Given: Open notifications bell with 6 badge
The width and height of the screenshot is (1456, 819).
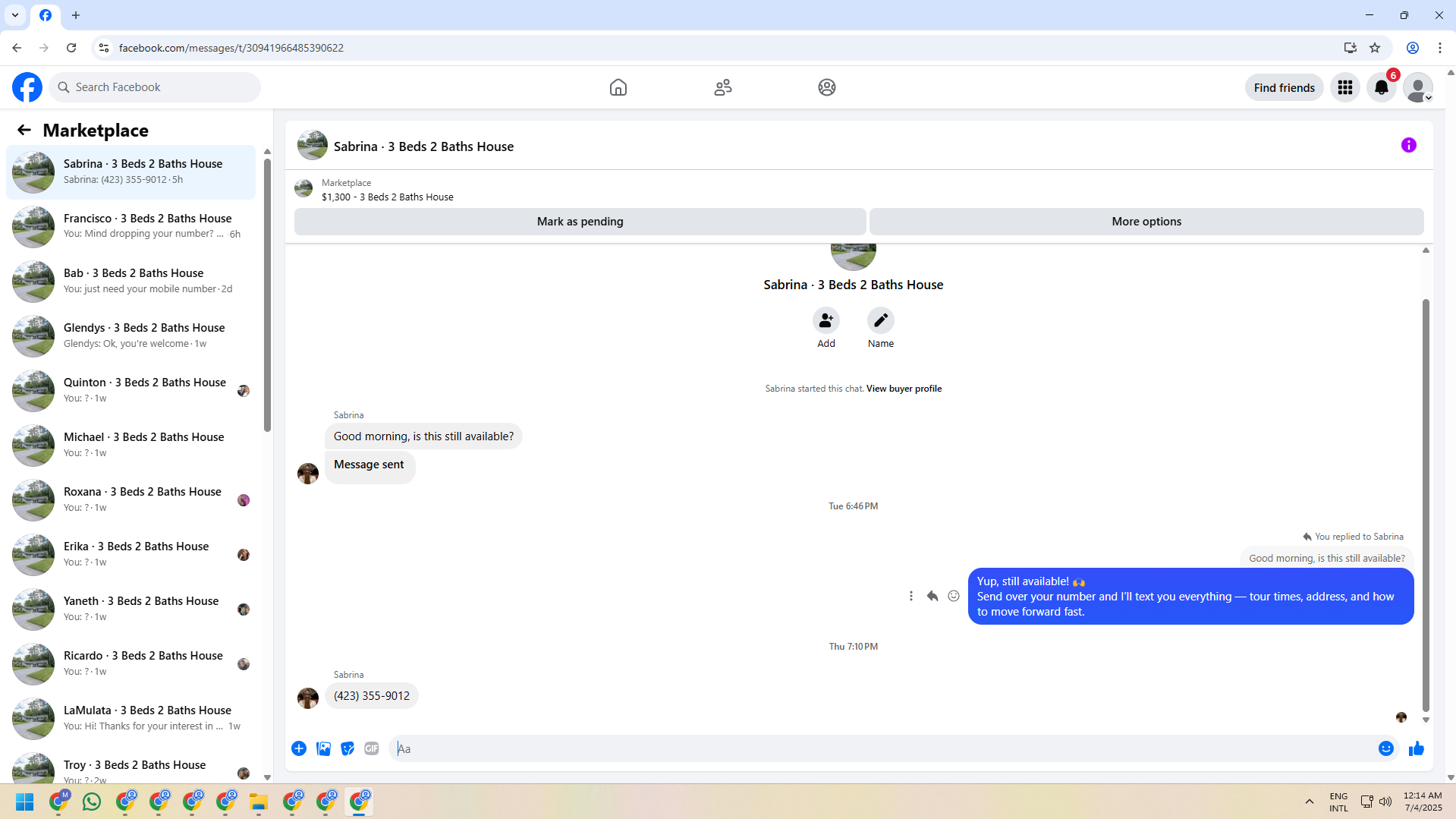Looking at the screenshot, I should point(1382,87).
